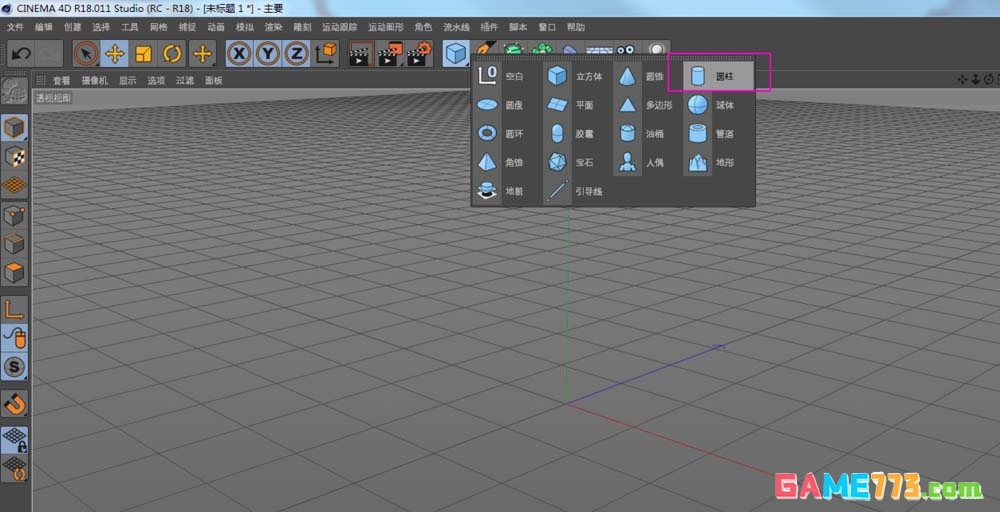This screenshot has height=512, width=1000.
Task: Open the 模拟 menu
Action: [x=245, y=27]
